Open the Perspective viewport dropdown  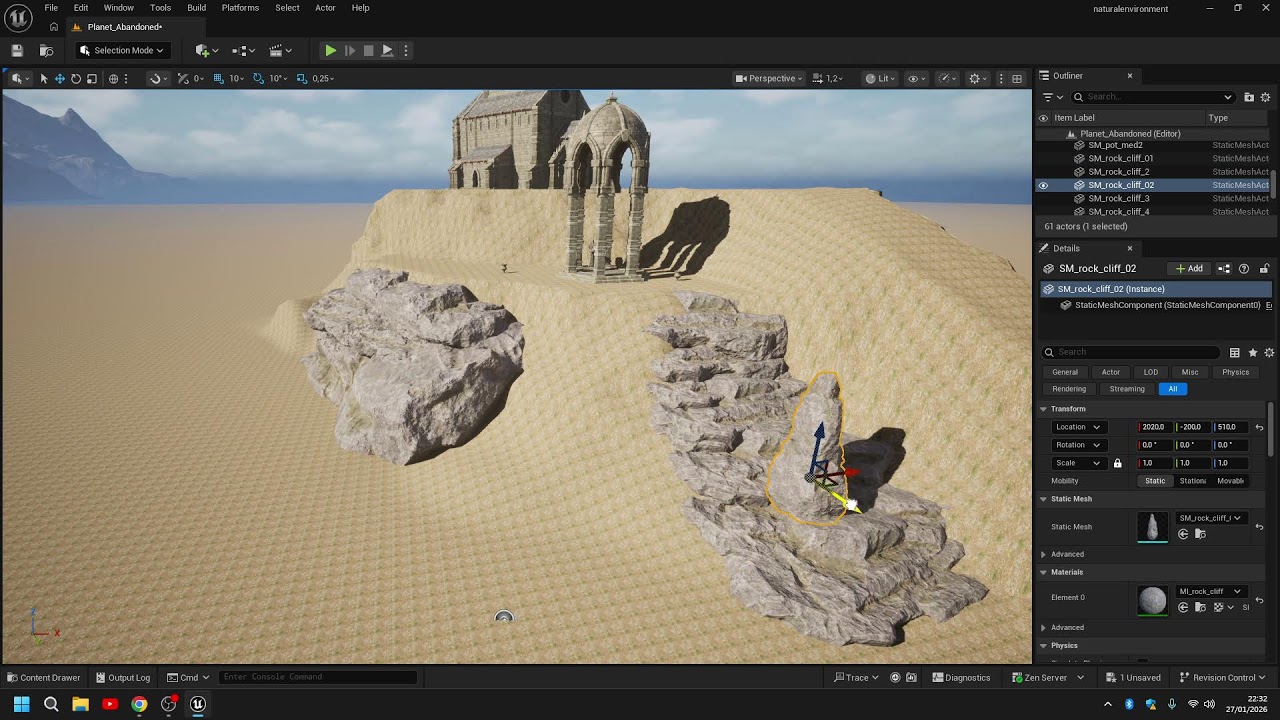[x=768, y=78]
